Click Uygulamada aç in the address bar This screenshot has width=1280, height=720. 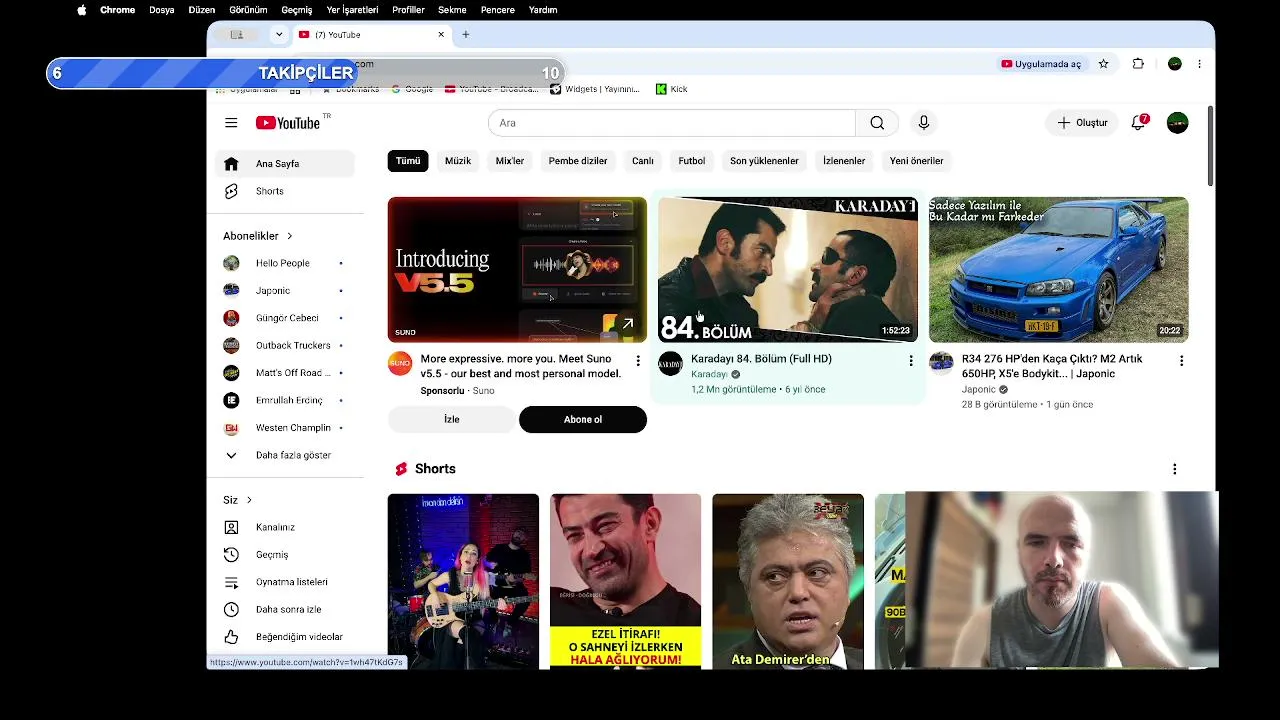tap(1041, 64)
